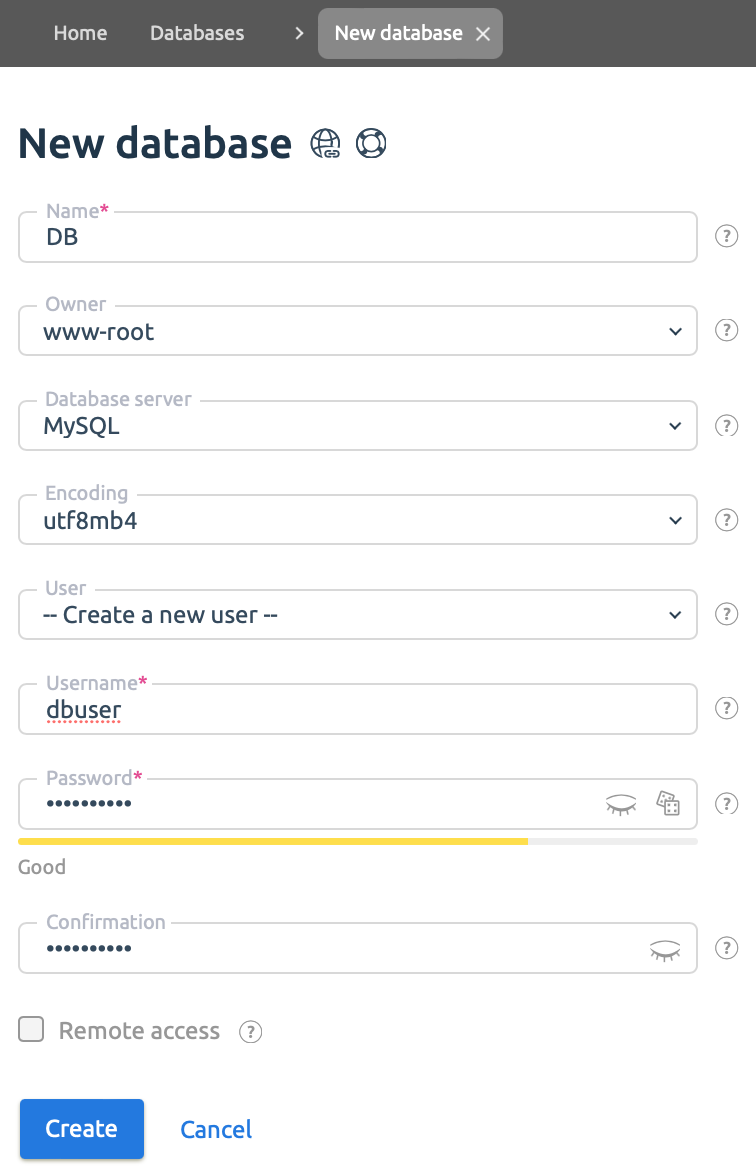
Task: Reveal the Confirmation password with eye icon
Action: pos(665,950)
